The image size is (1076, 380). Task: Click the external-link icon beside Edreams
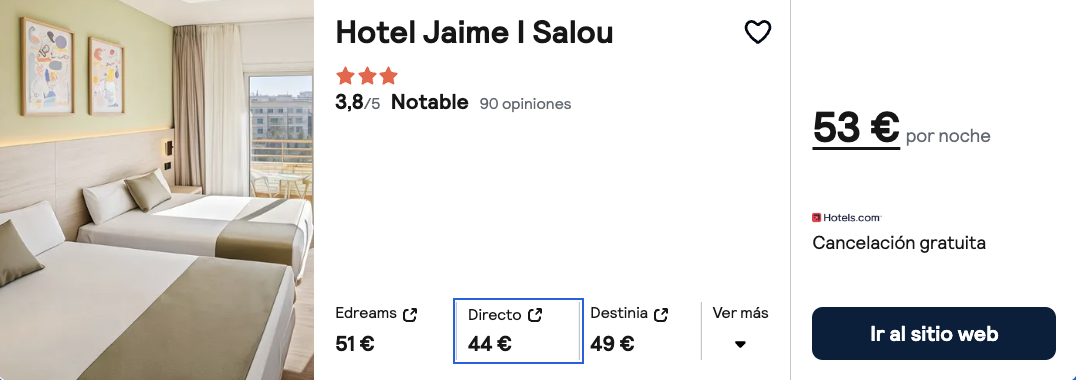click(x=410, y=315)
